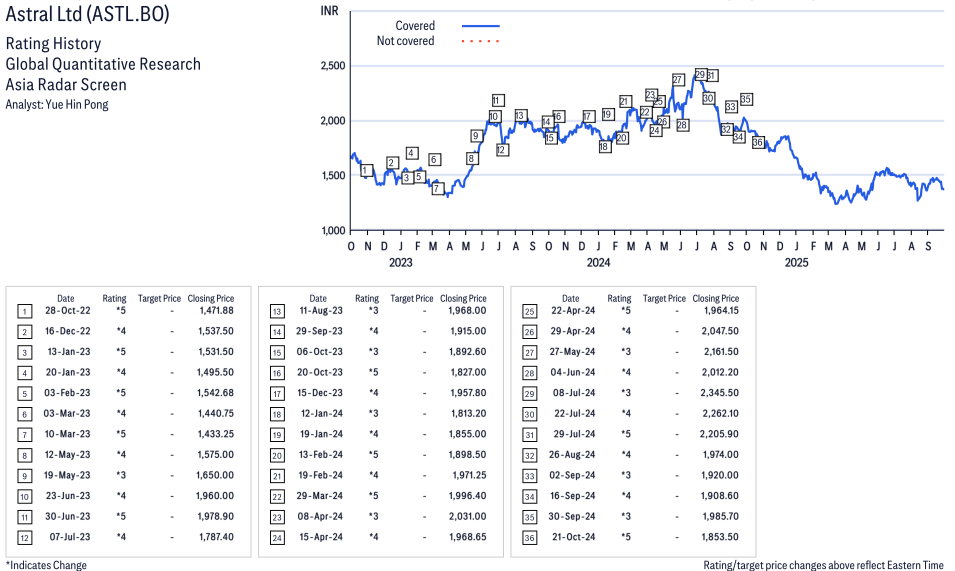Click the red dotted Not covered legend line
The image size is (955, 571).
[480, 42]
